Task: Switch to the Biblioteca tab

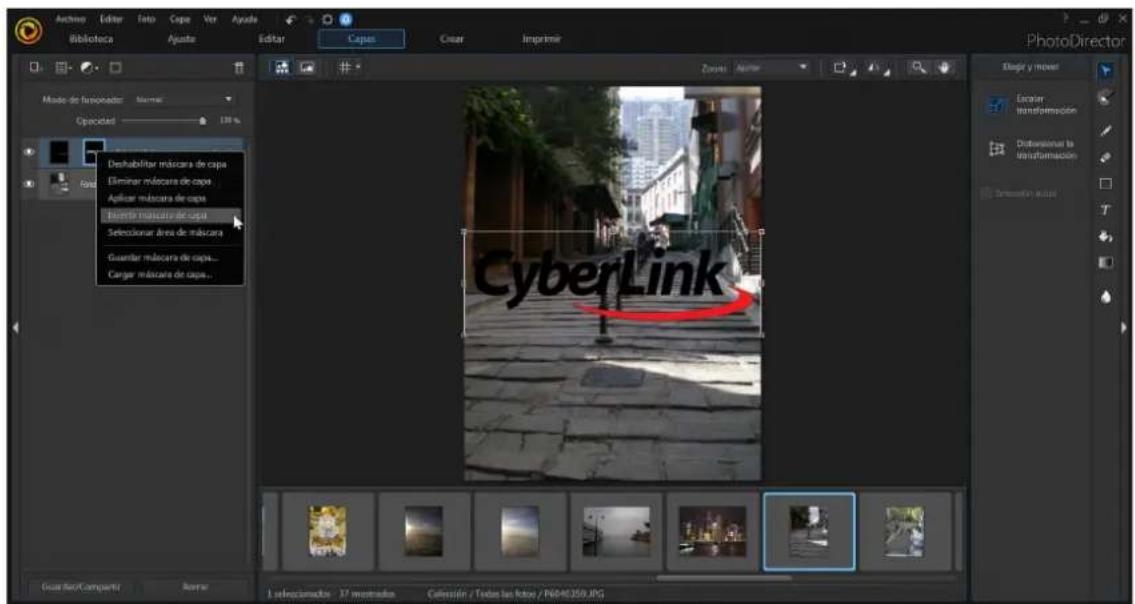Action: [x=91, y=39]
